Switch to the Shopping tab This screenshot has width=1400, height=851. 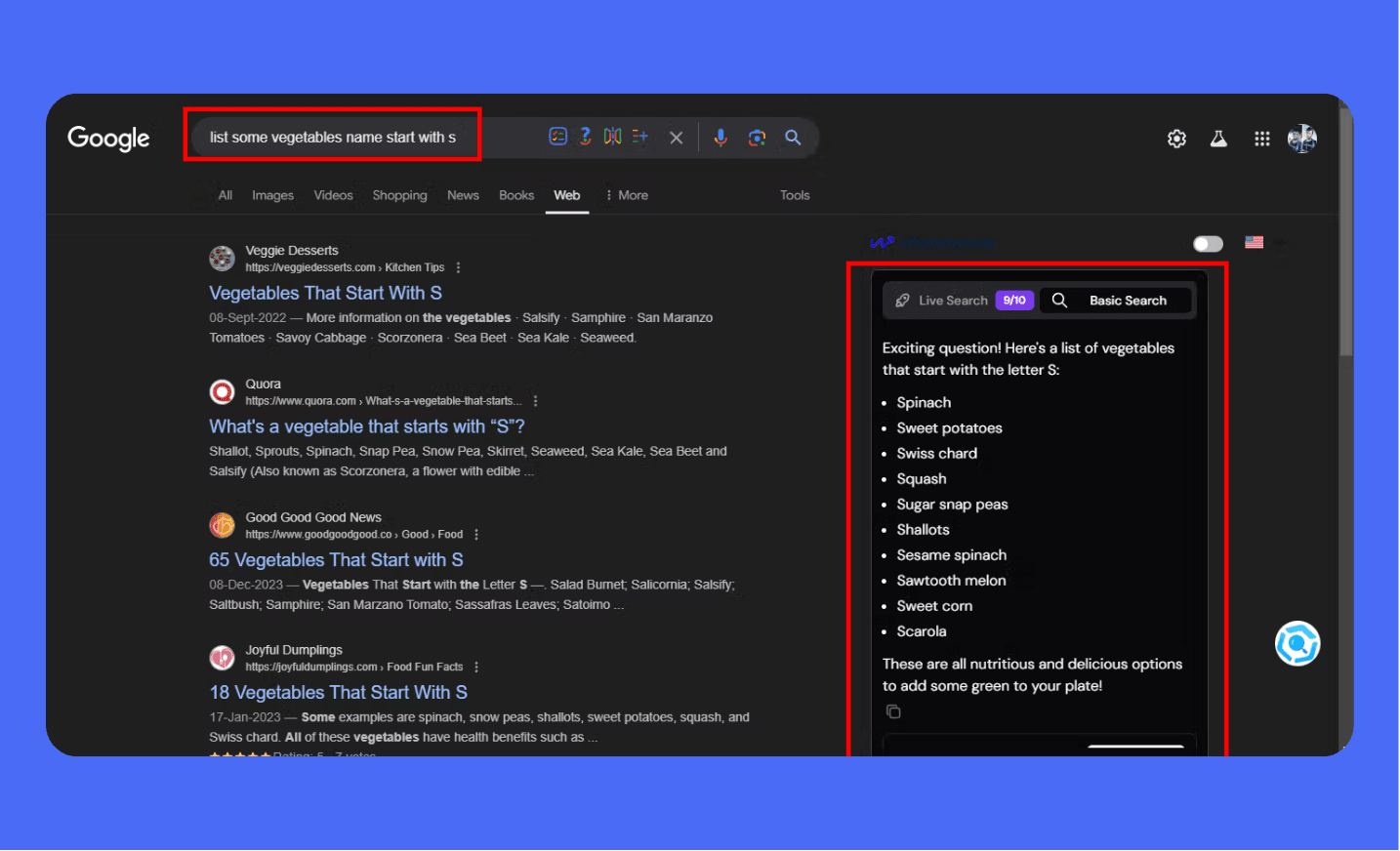click(x=399, y=195)
